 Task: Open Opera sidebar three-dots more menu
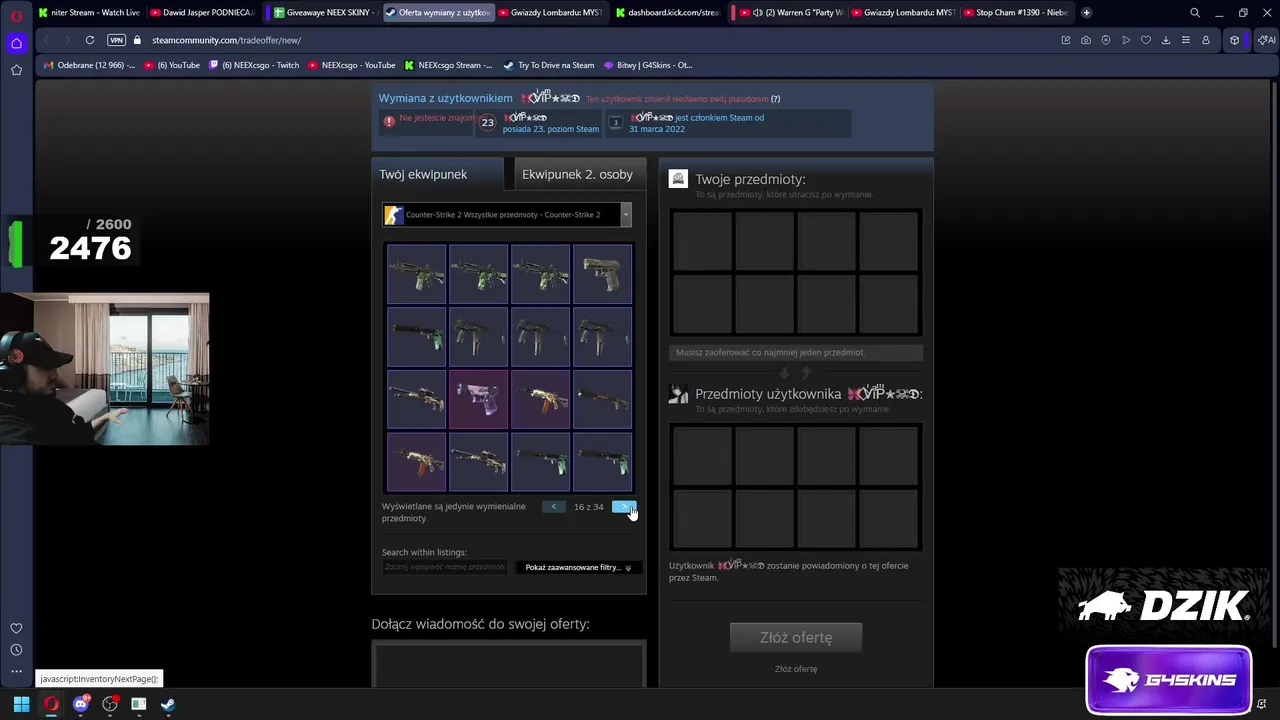point(16,671)
